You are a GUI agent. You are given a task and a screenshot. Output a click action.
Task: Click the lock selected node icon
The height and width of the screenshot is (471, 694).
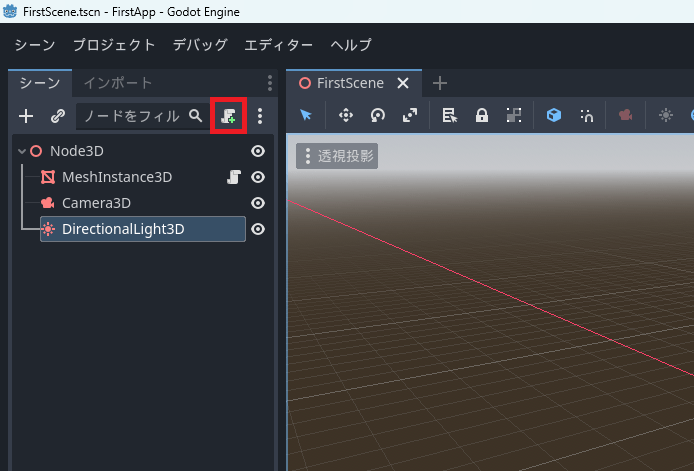pyautogui.click(x=482, y=116)
